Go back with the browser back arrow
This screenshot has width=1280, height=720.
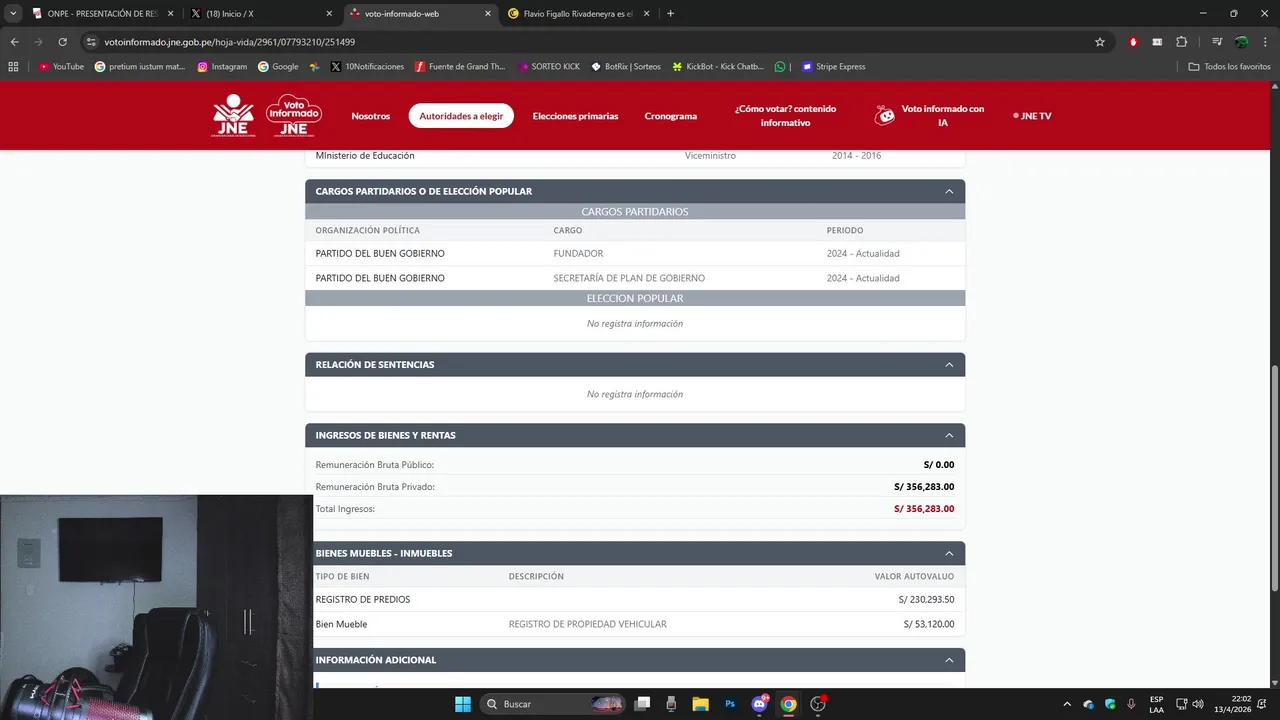[x=15, y=42]
